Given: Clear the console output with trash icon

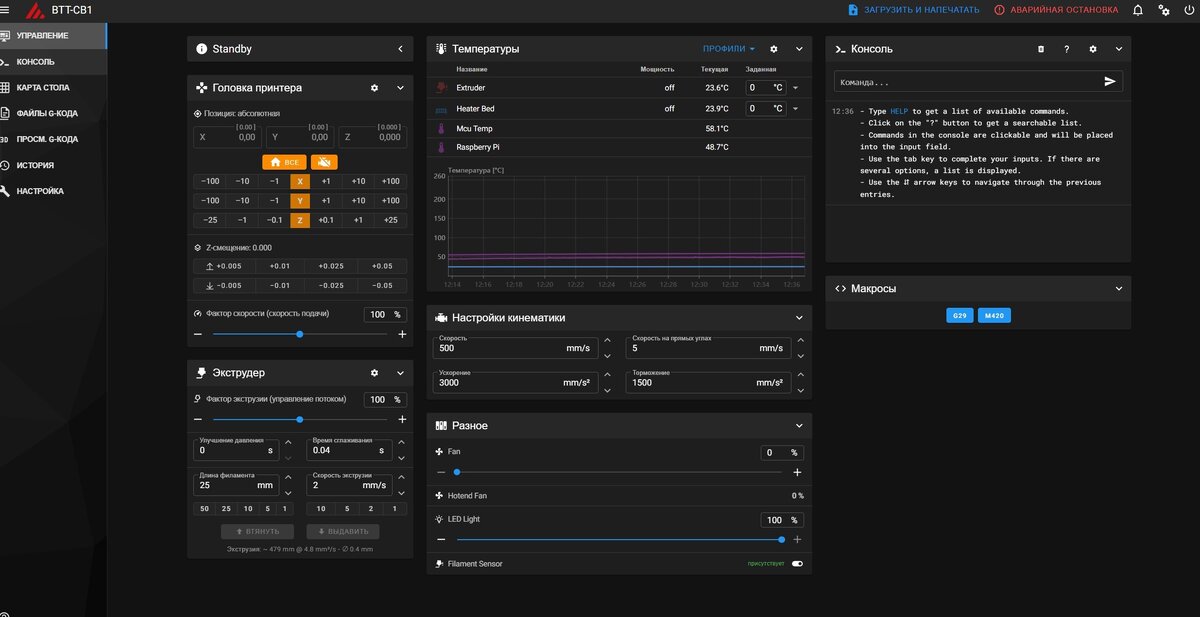Looking at the screenshot, I should point(1042,48).
